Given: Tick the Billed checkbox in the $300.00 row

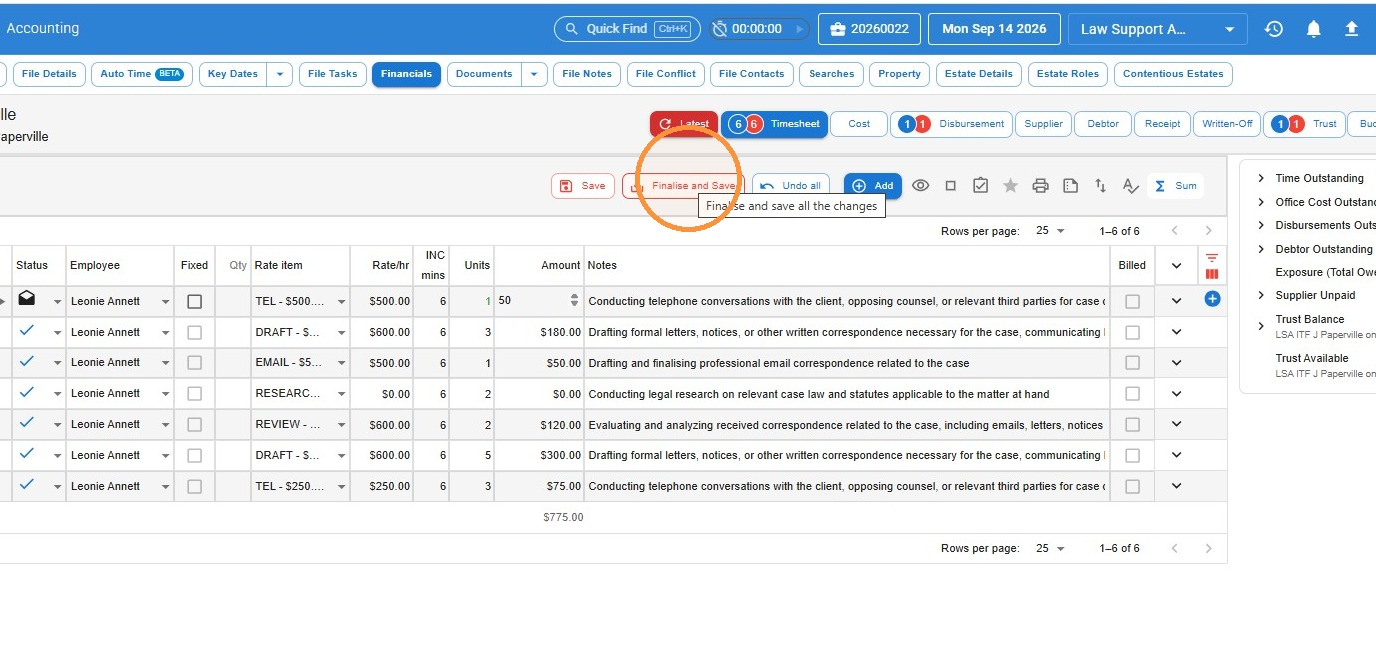Looking at the screenshot, I should [1132, 456].
